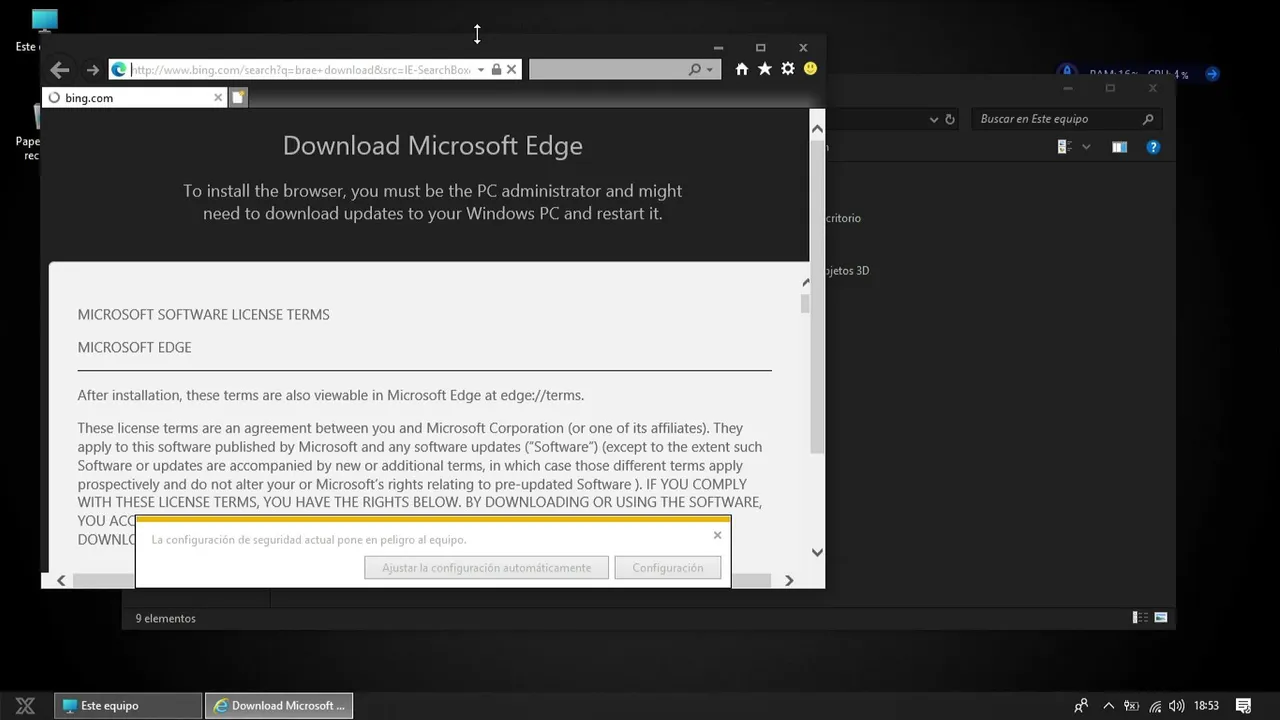
Task: Open Favorites with the star icon
Action: point(764,69)
